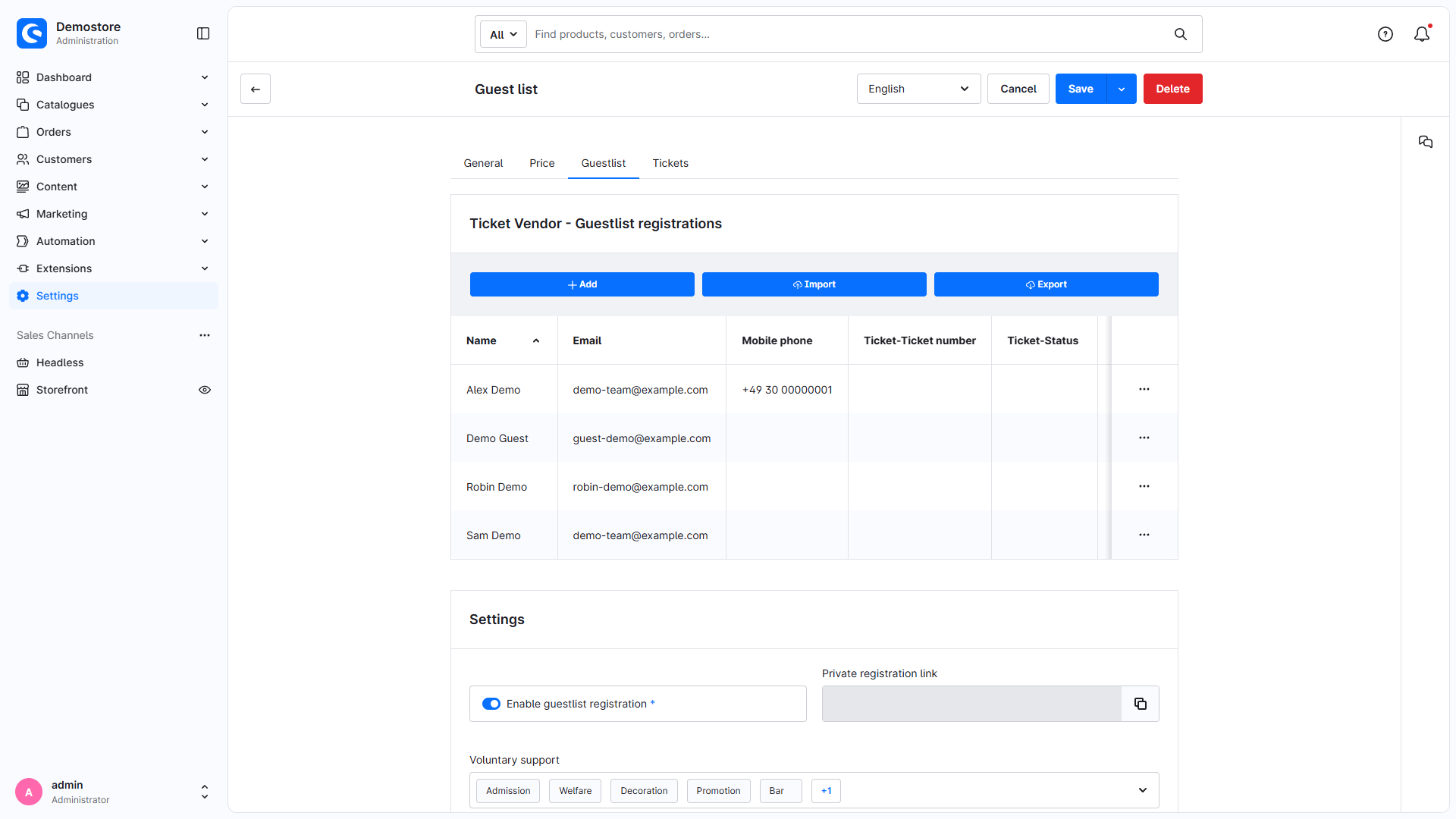Focus the Find products search field
Screen dimensions: 1456x819
(849, 34)
